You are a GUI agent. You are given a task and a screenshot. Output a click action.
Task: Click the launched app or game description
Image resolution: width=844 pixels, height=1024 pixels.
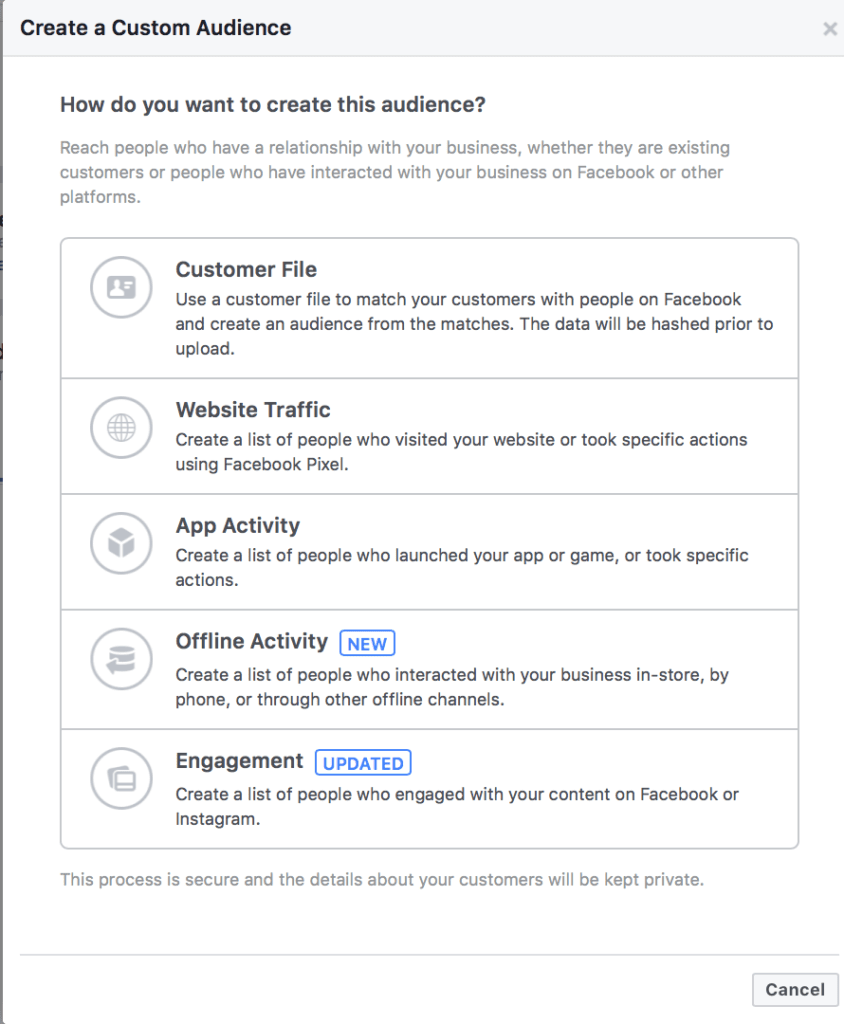(x=461, y=567)
